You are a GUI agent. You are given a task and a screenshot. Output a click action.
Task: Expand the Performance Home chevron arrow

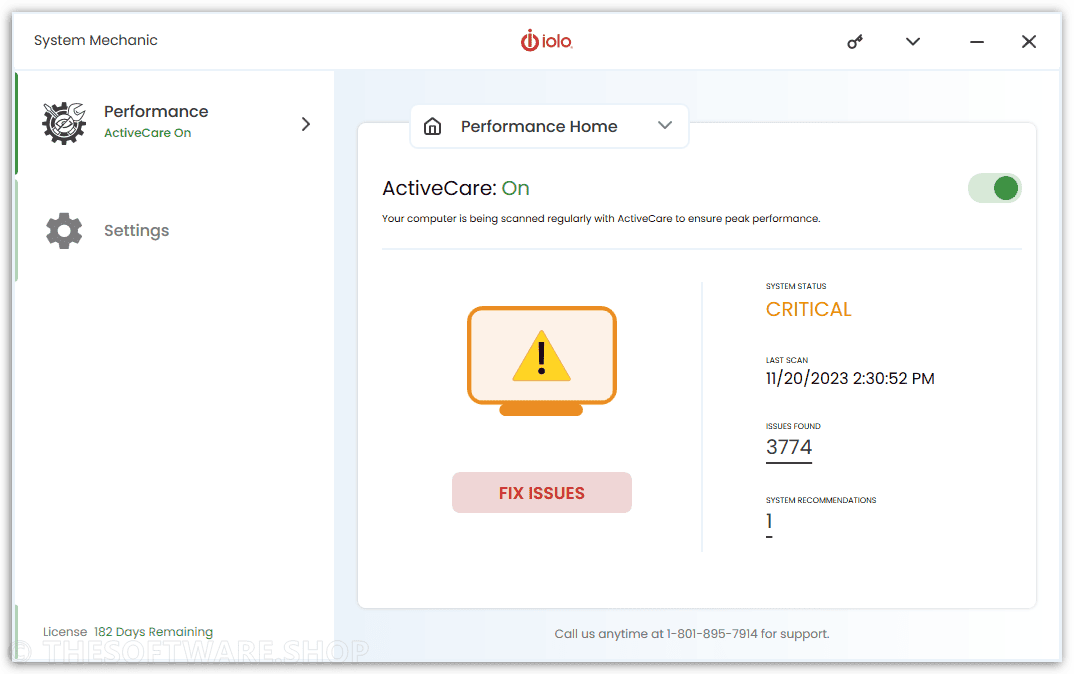point(664,125)
